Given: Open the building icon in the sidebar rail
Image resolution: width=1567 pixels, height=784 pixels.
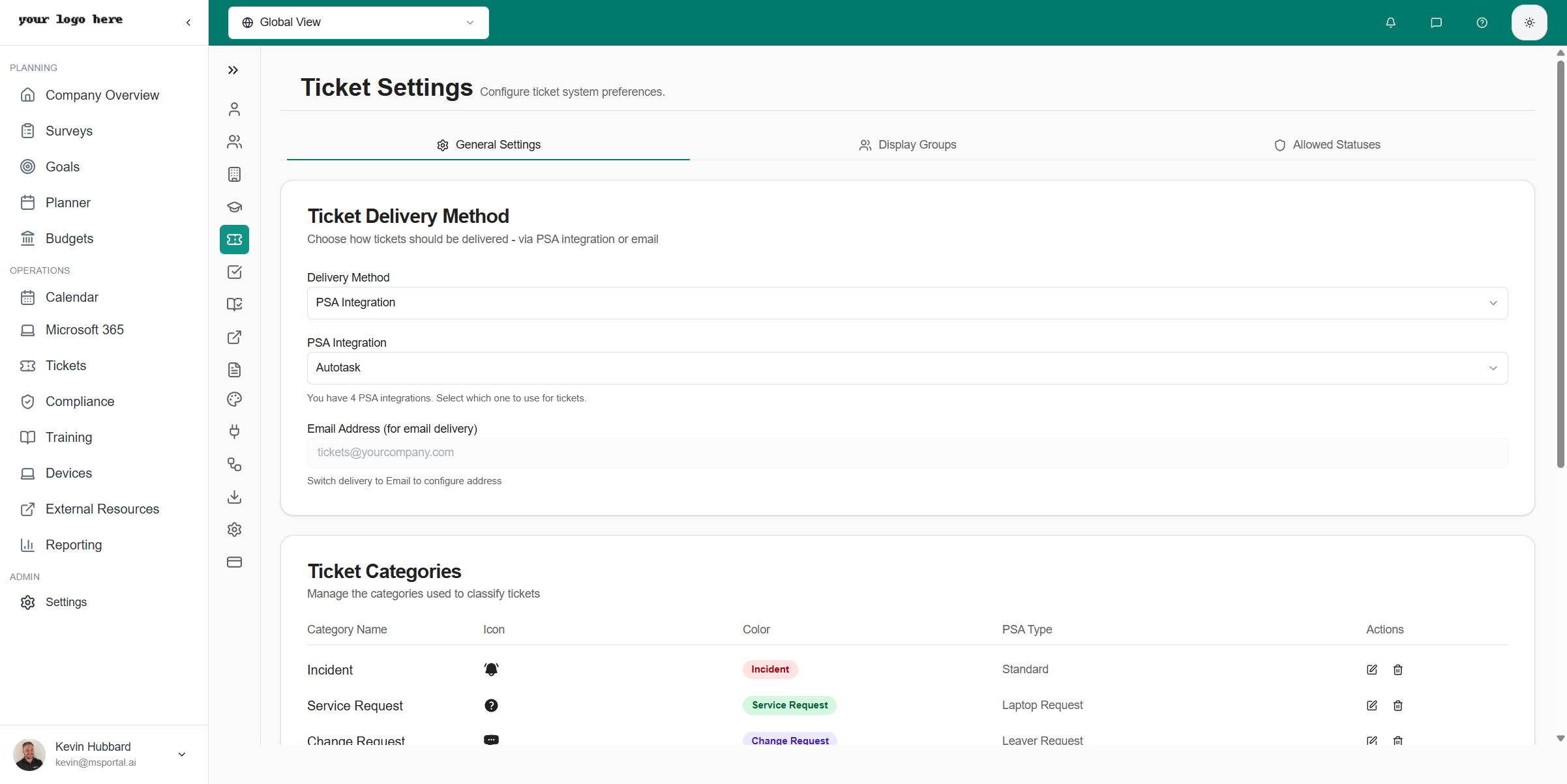Looking at the screenshot, I should tap(234, 174).
